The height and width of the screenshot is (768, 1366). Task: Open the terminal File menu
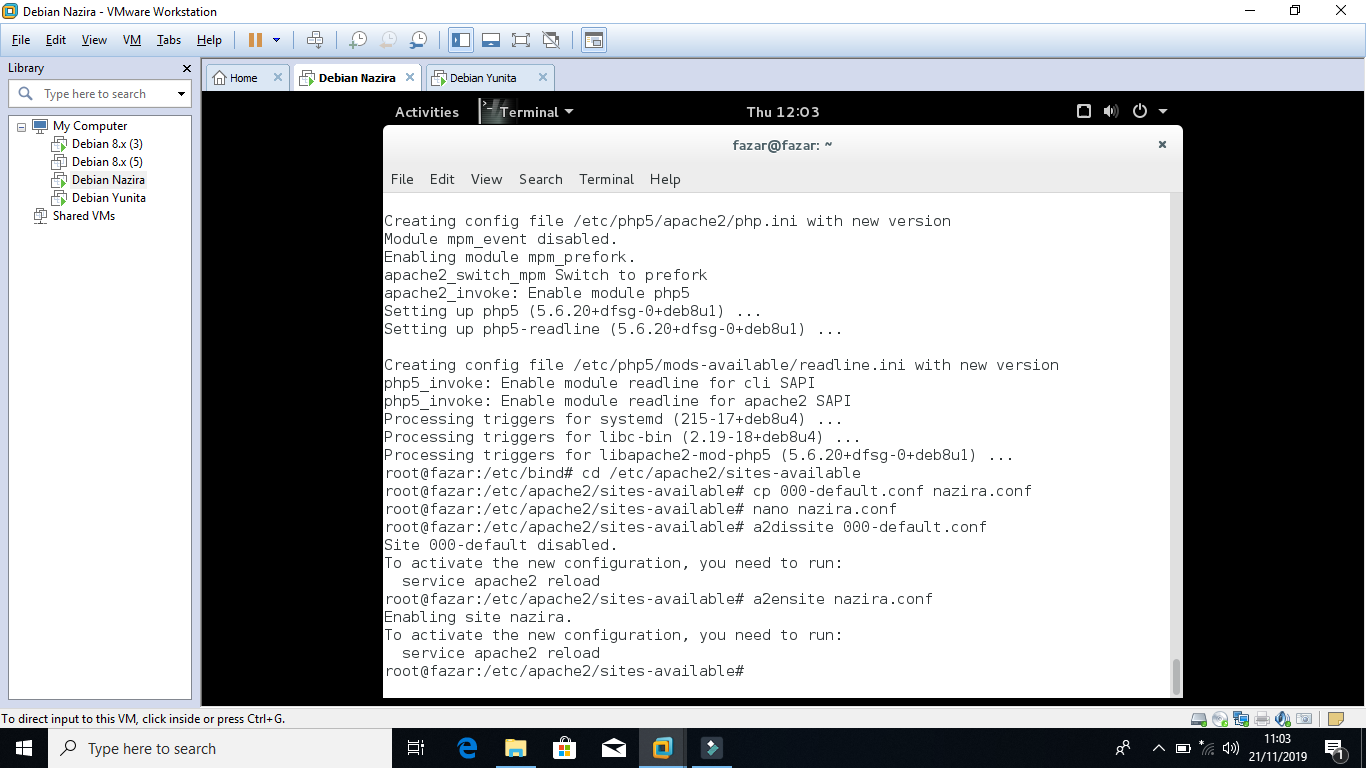402,179
